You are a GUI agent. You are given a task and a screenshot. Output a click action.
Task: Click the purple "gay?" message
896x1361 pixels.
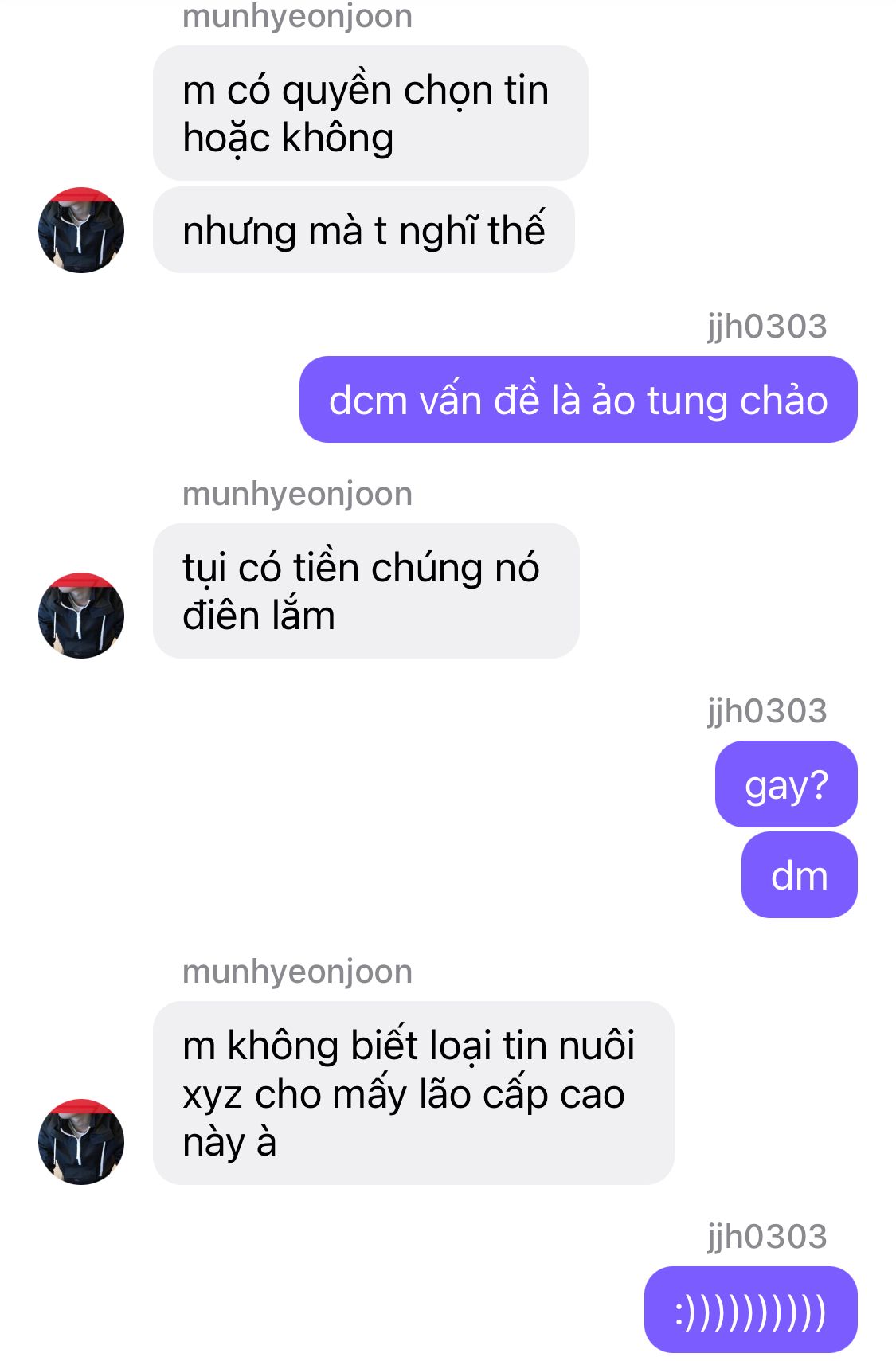tap(786, 784)
